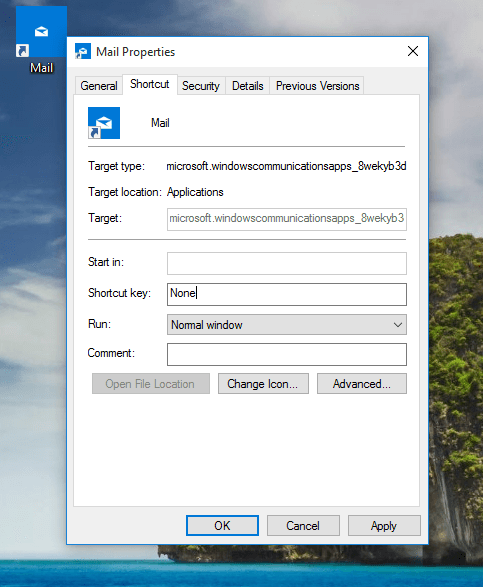This screenshot has width=483, height=587.
Task: Dismiss dialog with Cancel
Action: click(303, 526)
